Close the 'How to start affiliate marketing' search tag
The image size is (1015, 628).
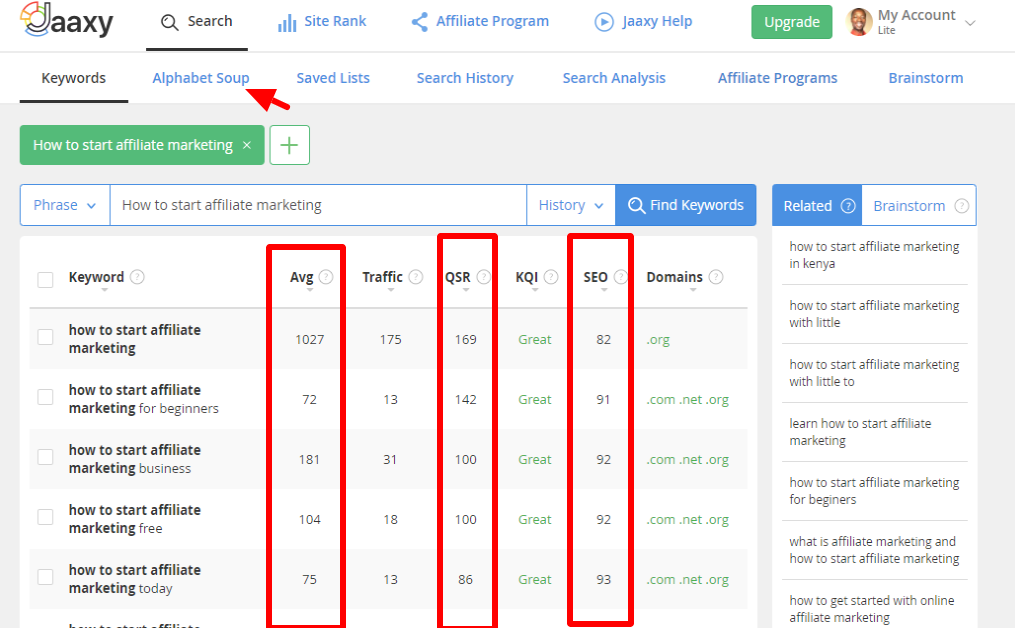click(247, 145)
